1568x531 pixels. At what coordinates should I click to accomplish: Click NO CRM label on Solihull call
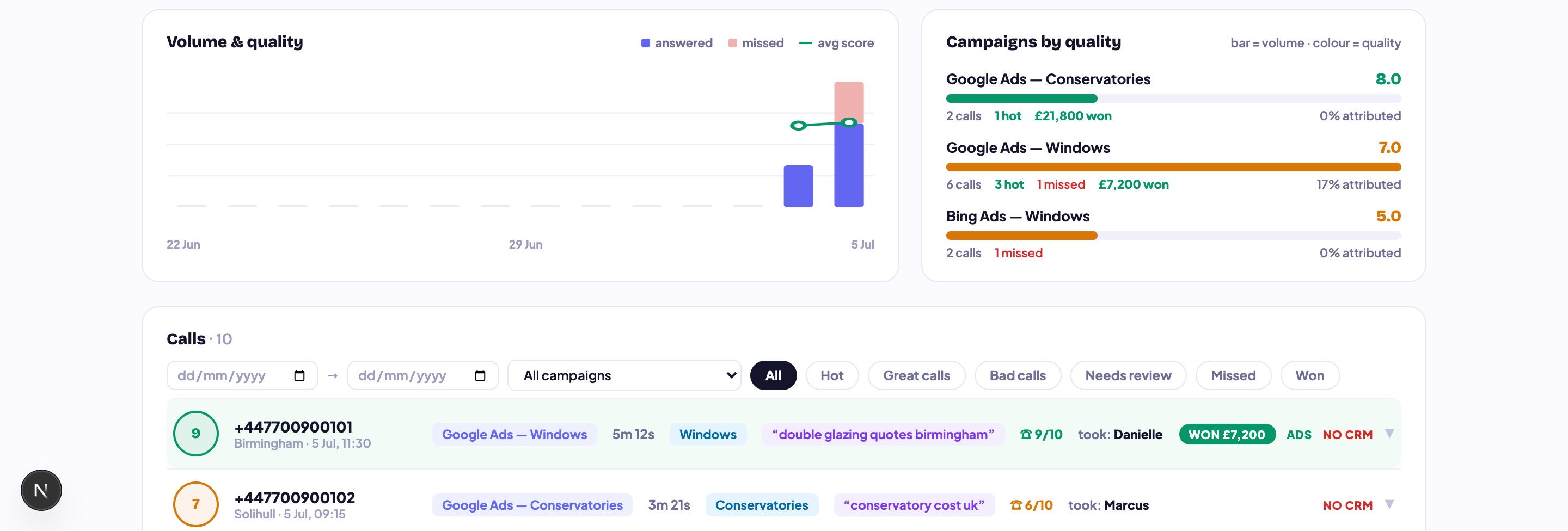1347,505
